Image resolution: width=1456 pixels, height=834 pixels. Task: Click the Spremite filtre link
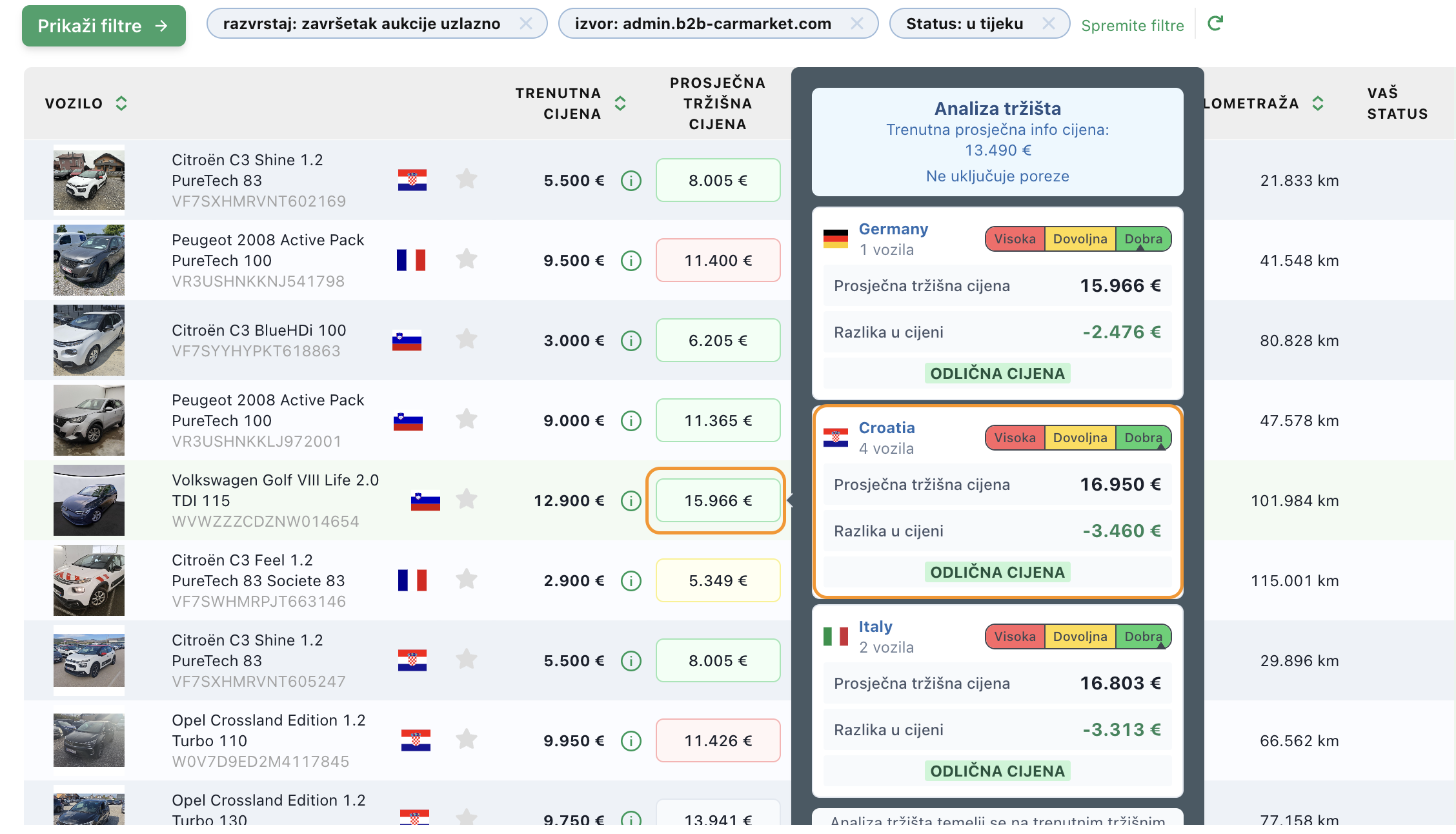[1132, 26]
